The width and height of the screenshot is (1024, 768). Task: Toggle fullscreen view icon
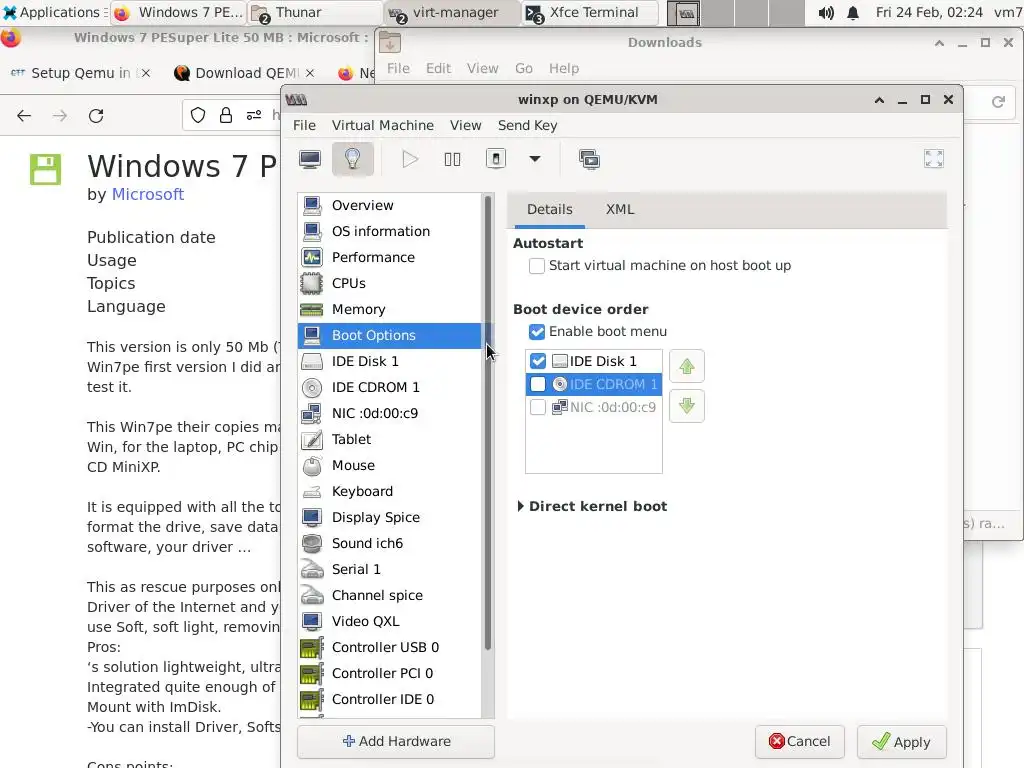pyautogui.click(x=934, y=159)
